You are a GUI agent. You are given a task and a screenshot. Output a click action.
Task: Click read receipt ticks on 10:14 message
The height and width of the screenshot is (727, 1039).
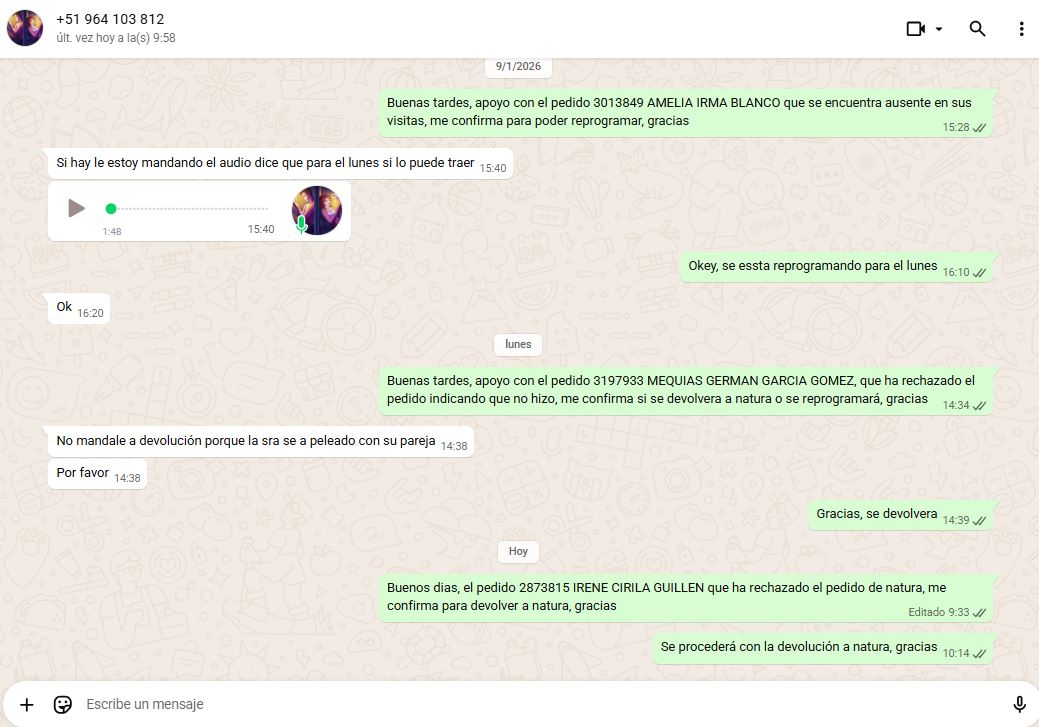(x=979, y=653)
